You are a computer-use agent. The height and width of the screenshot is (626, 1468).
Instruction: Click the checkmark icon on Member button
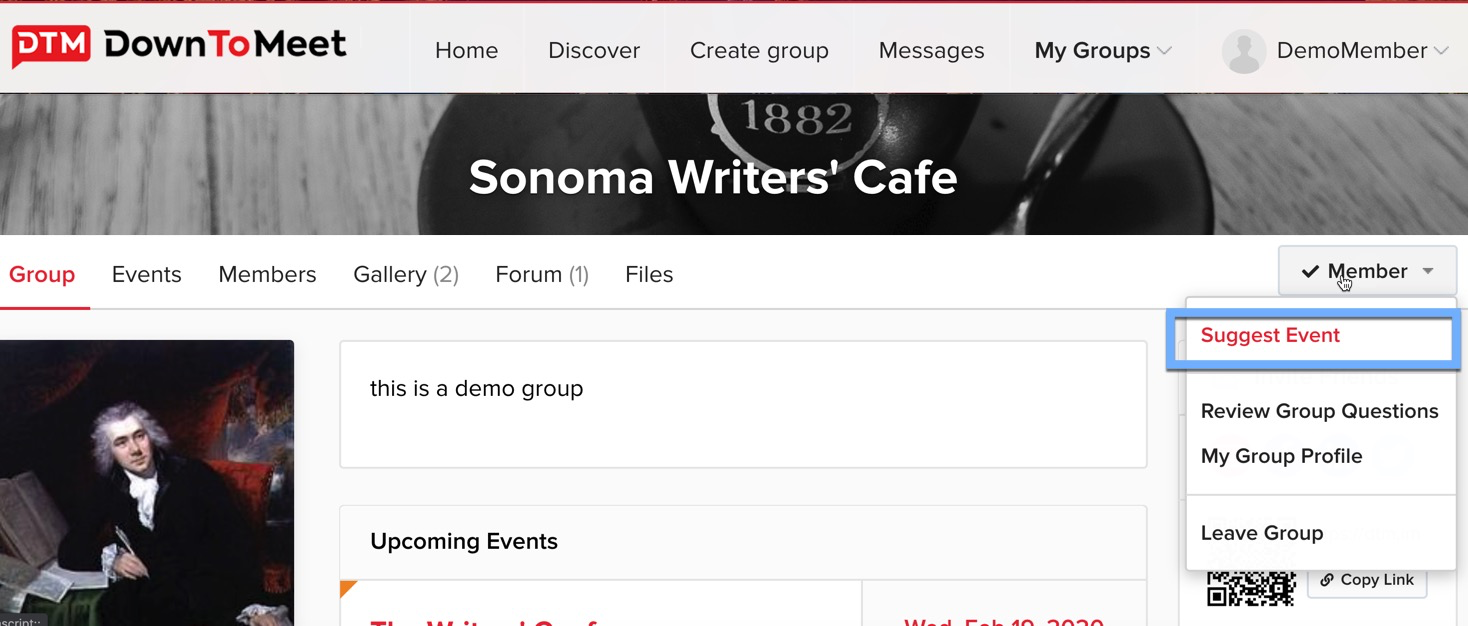click(1310, 272)
